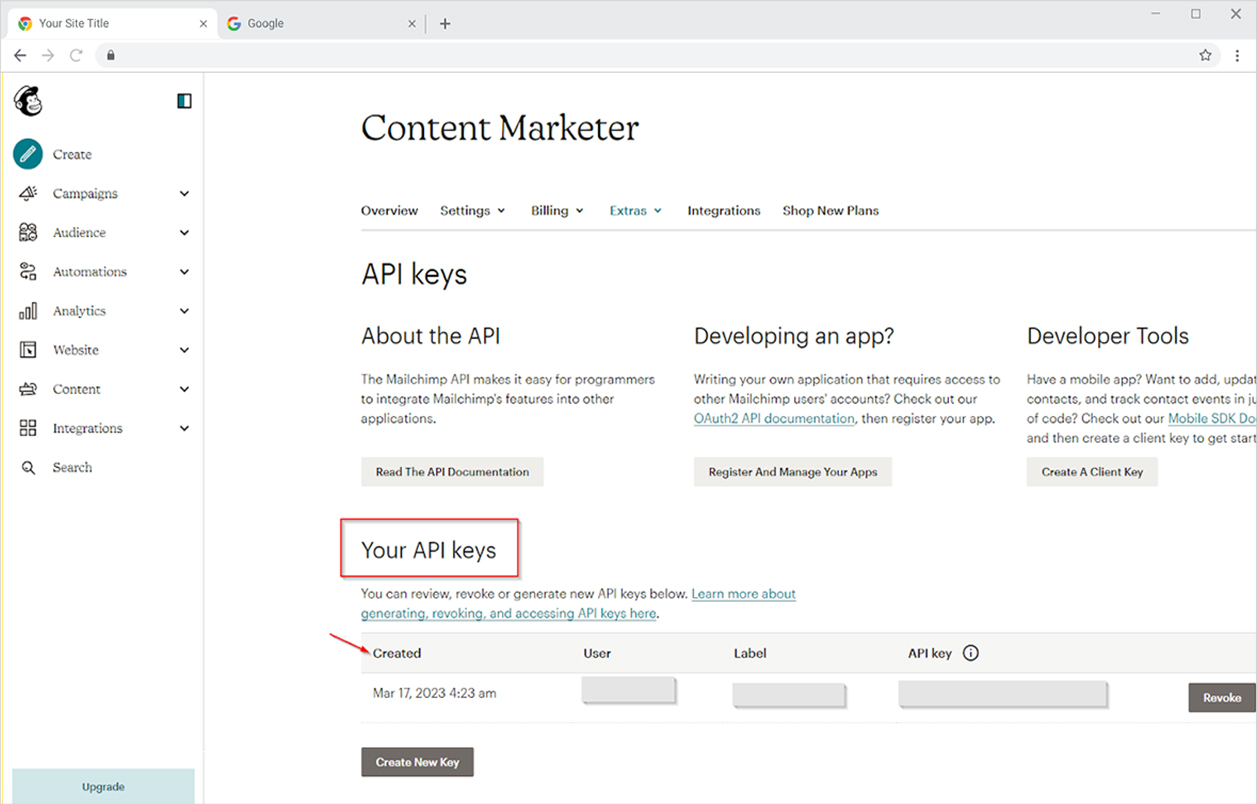1257x804 pixels.
Task: Bookmark this page with the star icon
Action: click(x=1205, y=56)
